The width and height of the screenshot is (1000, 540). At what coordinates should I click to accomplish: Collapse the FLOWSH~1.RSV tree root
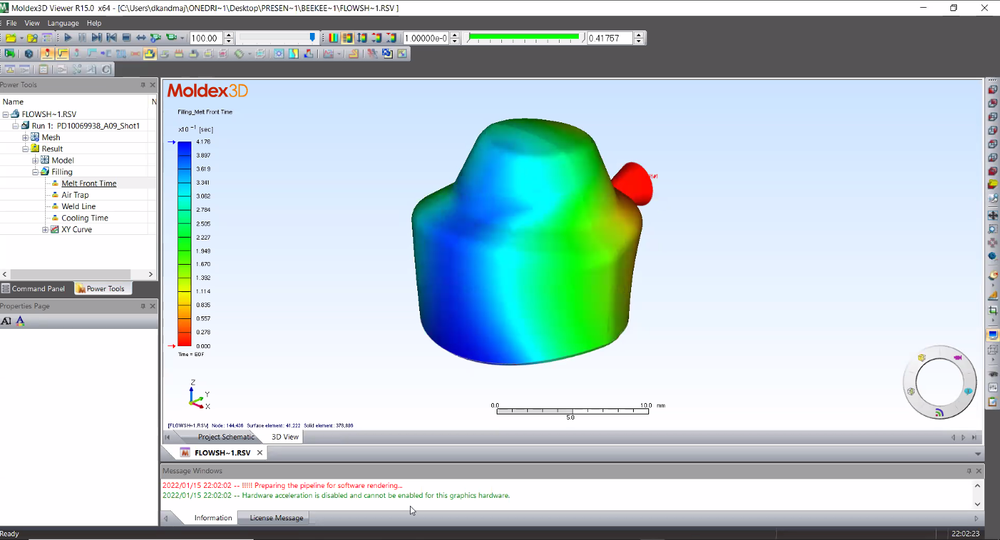point(5,114)
